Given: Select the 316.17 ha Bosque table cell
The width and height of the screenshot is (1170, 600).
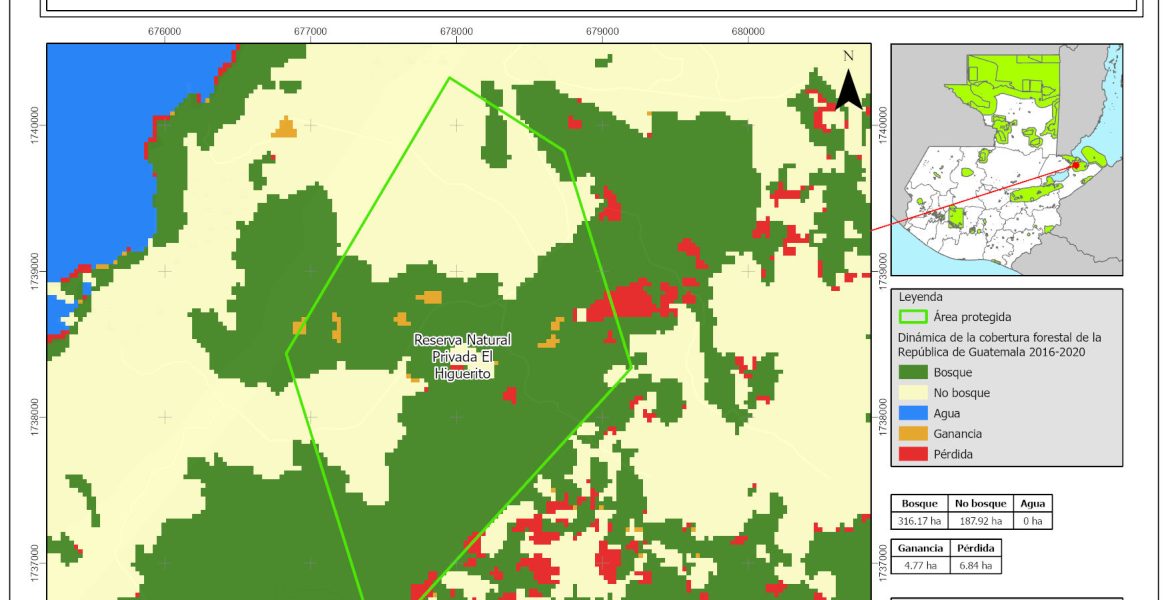Looking at the screenshot, I should click(x=919, y=521).
